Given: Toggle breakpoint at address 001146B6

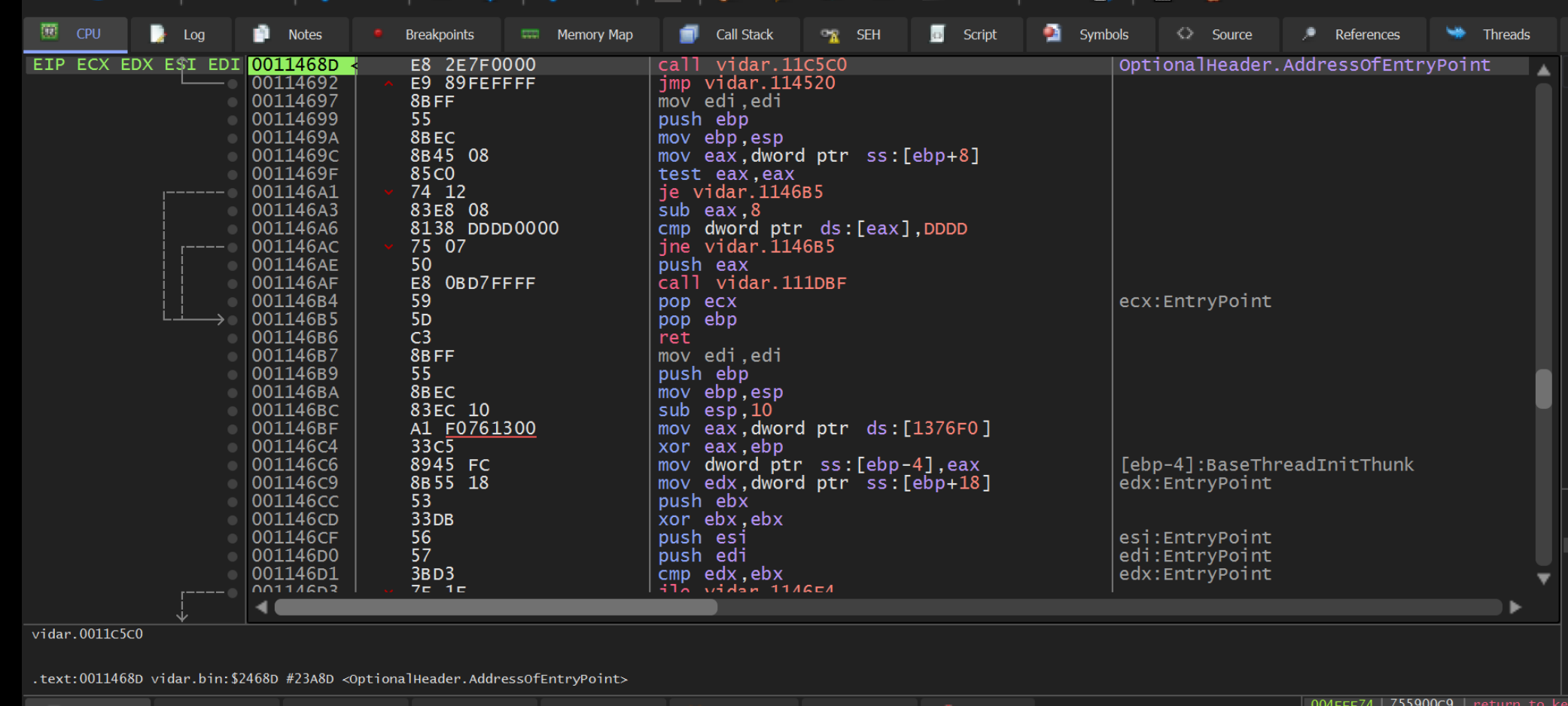Looking at the screenshot, I should pyautogui.click(x=231, y=337).
